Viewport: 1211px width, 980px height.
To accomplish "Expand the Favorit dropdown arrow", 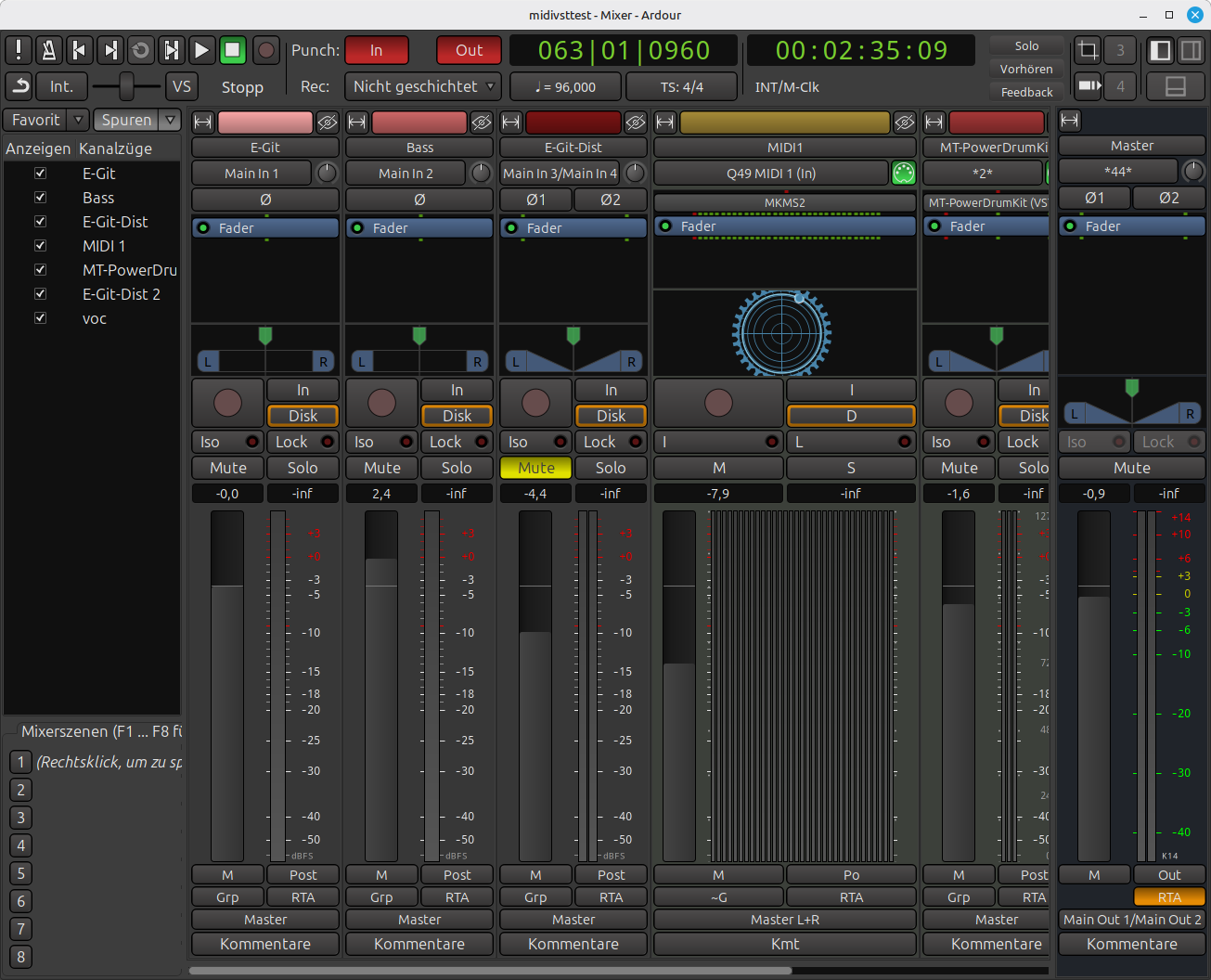I will [x=78, y=120].
